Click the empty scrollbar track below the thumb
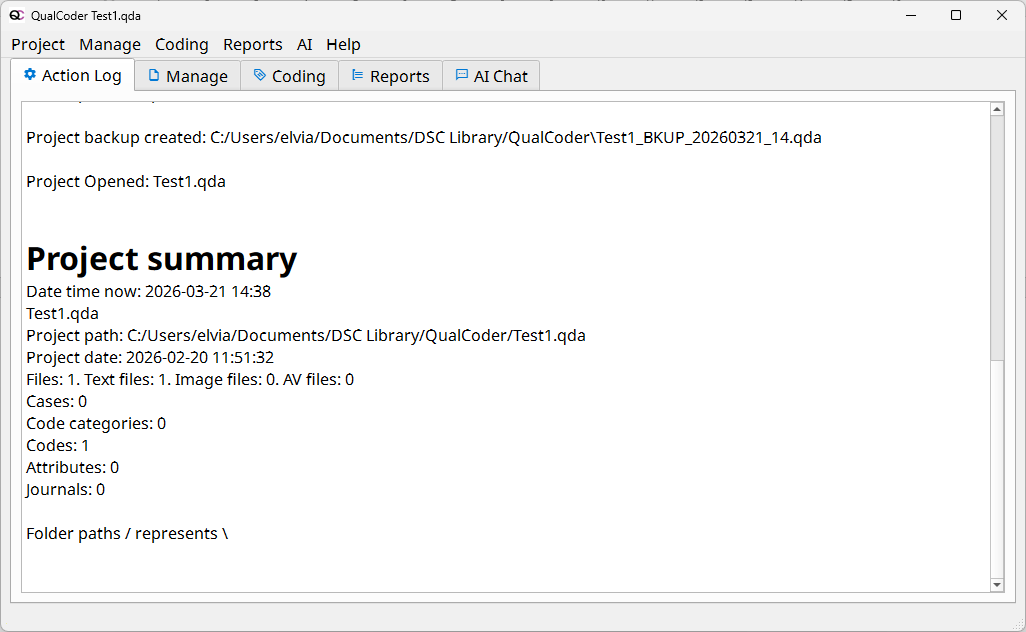The image size is (1026, 632). tap(996, 470)
